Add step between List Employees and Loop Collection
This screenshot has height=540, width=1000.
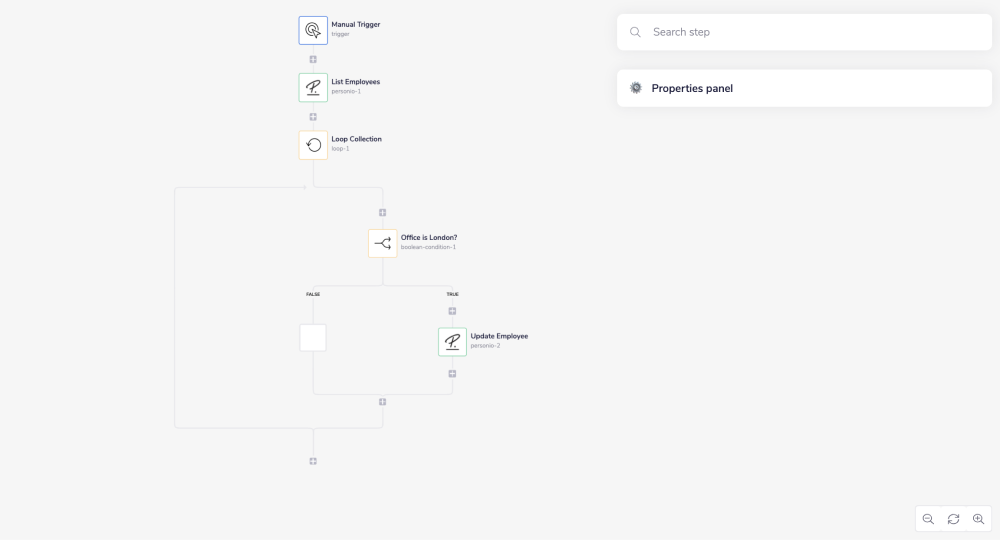313,117
